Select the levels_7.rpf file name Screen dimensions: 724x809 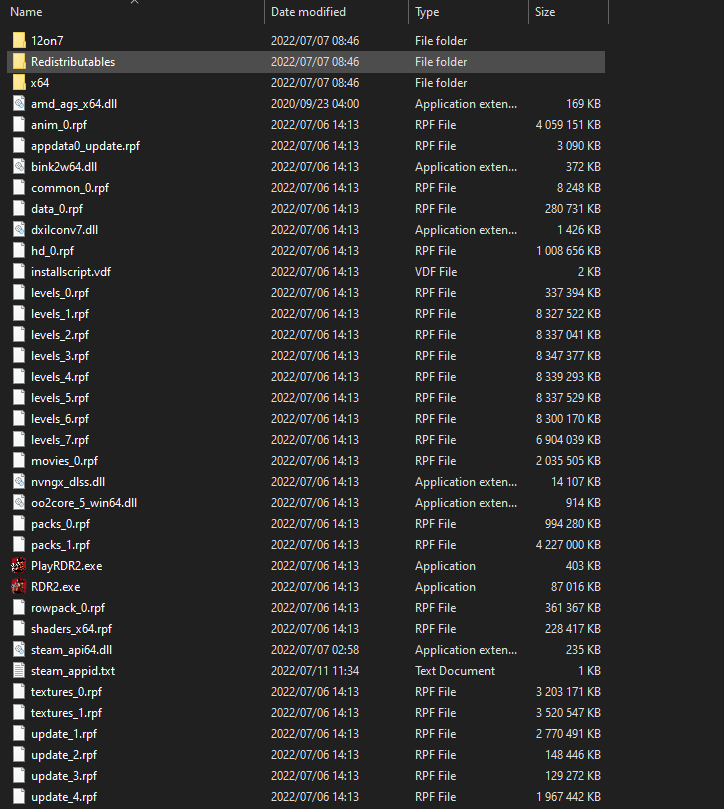click(x=60, y=440)
